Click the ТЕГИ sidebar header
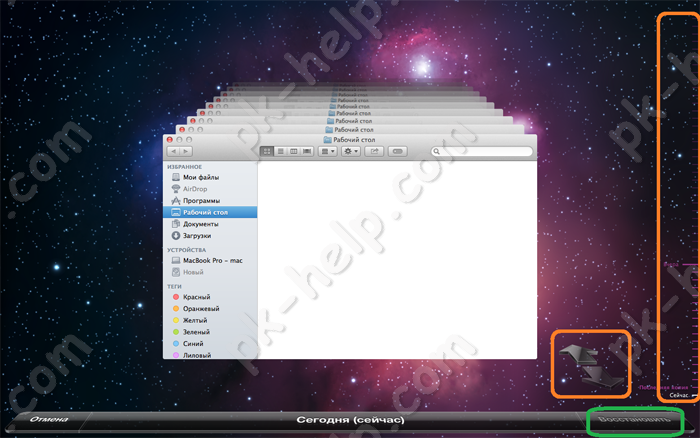Screen dimensions: 700x438 click(175, 286)
